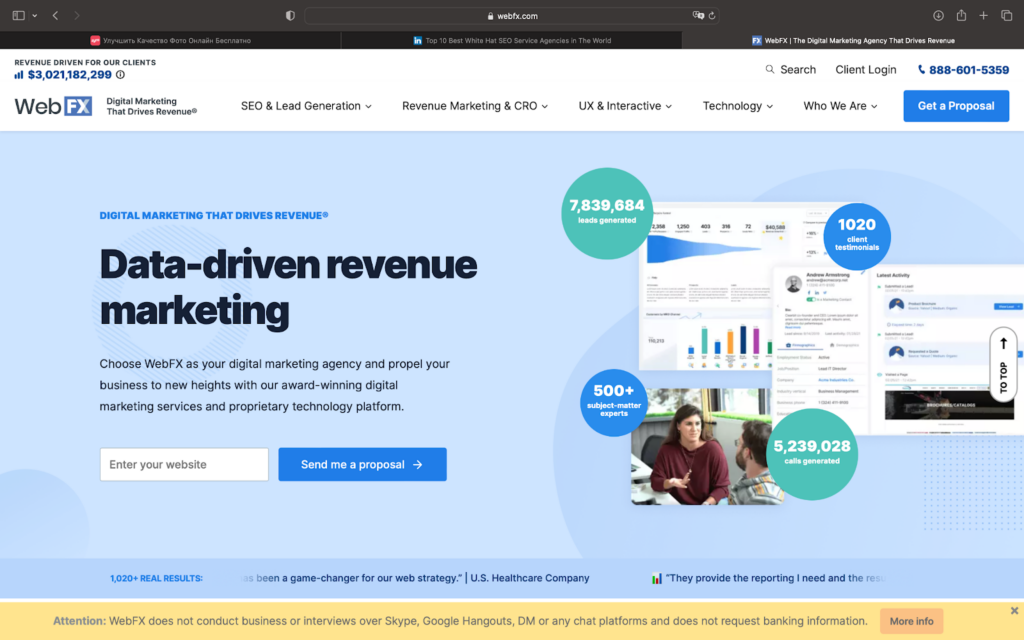Click Get a Proposal button
Image resolution: width=1024 pixels, height=640 pixels.
tap(956, 106)
